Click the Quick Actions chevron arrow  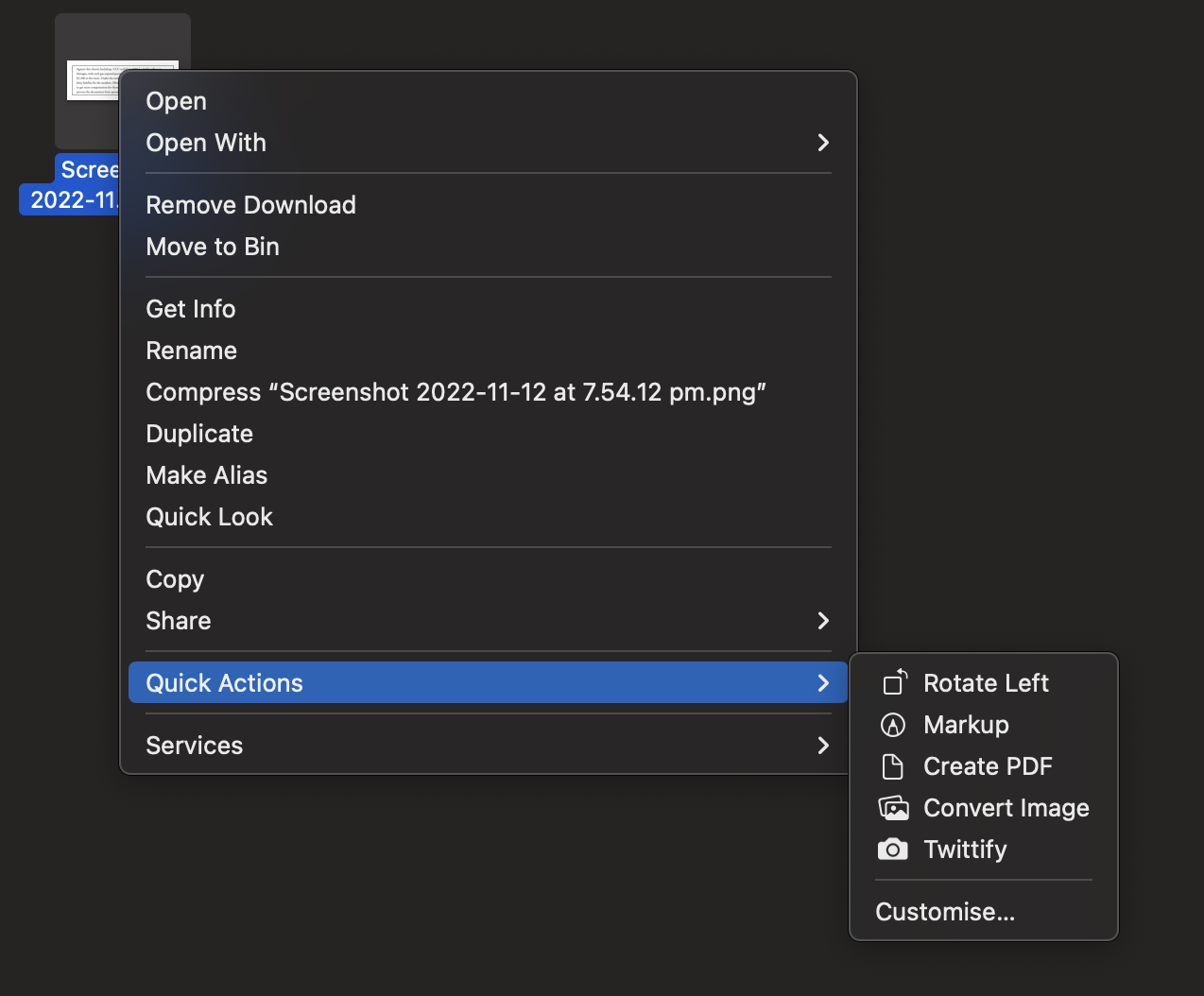(822, 682)
